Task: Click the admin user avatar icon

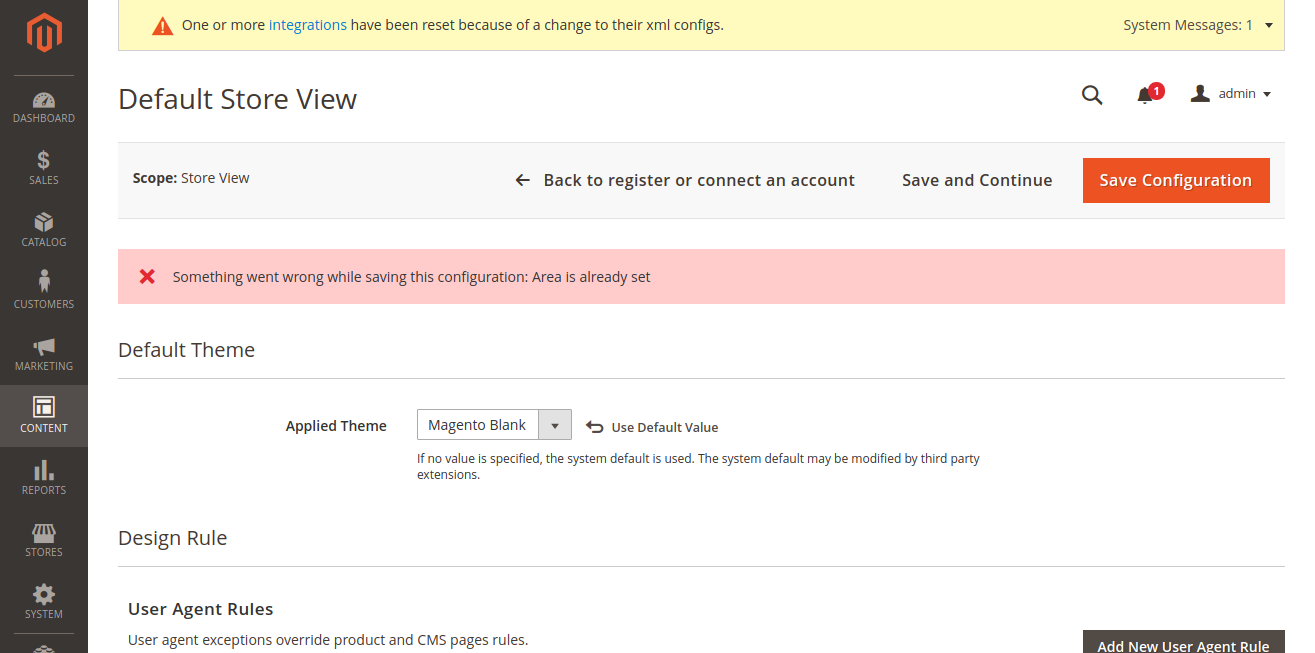Action: tap(1200, 93)
